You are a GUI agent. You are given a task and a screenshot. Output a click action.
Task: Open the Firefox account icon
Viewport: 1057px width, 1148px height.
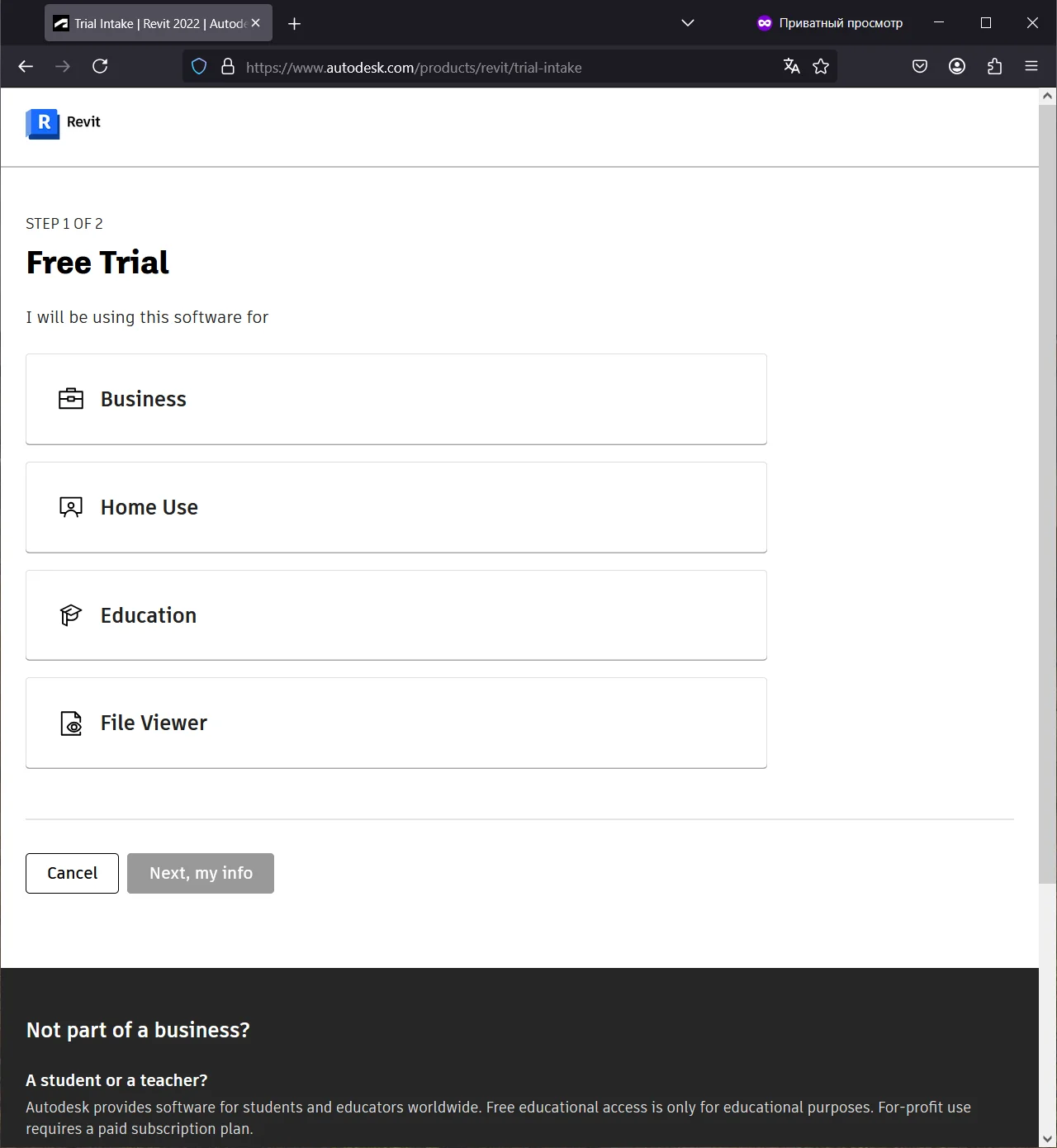tap(956, 67)
